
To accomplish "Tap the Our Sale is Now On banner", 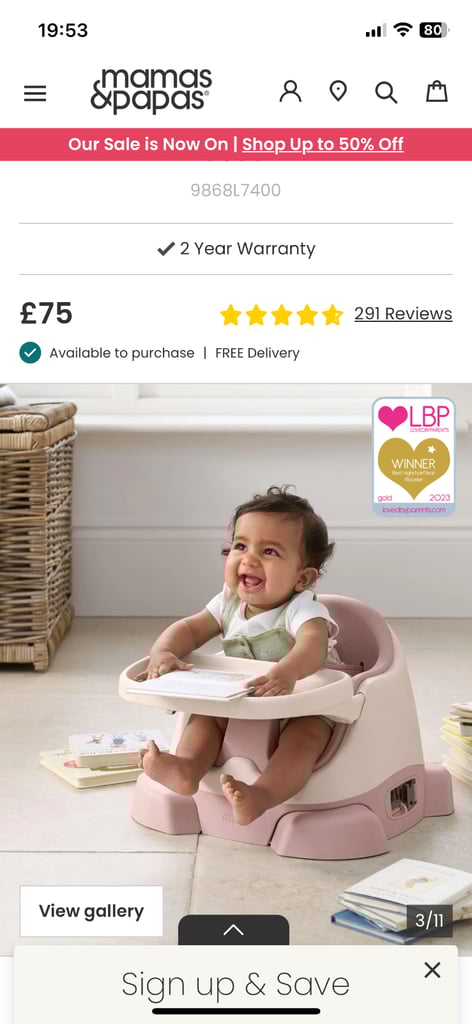I will [x=236, y=144].
